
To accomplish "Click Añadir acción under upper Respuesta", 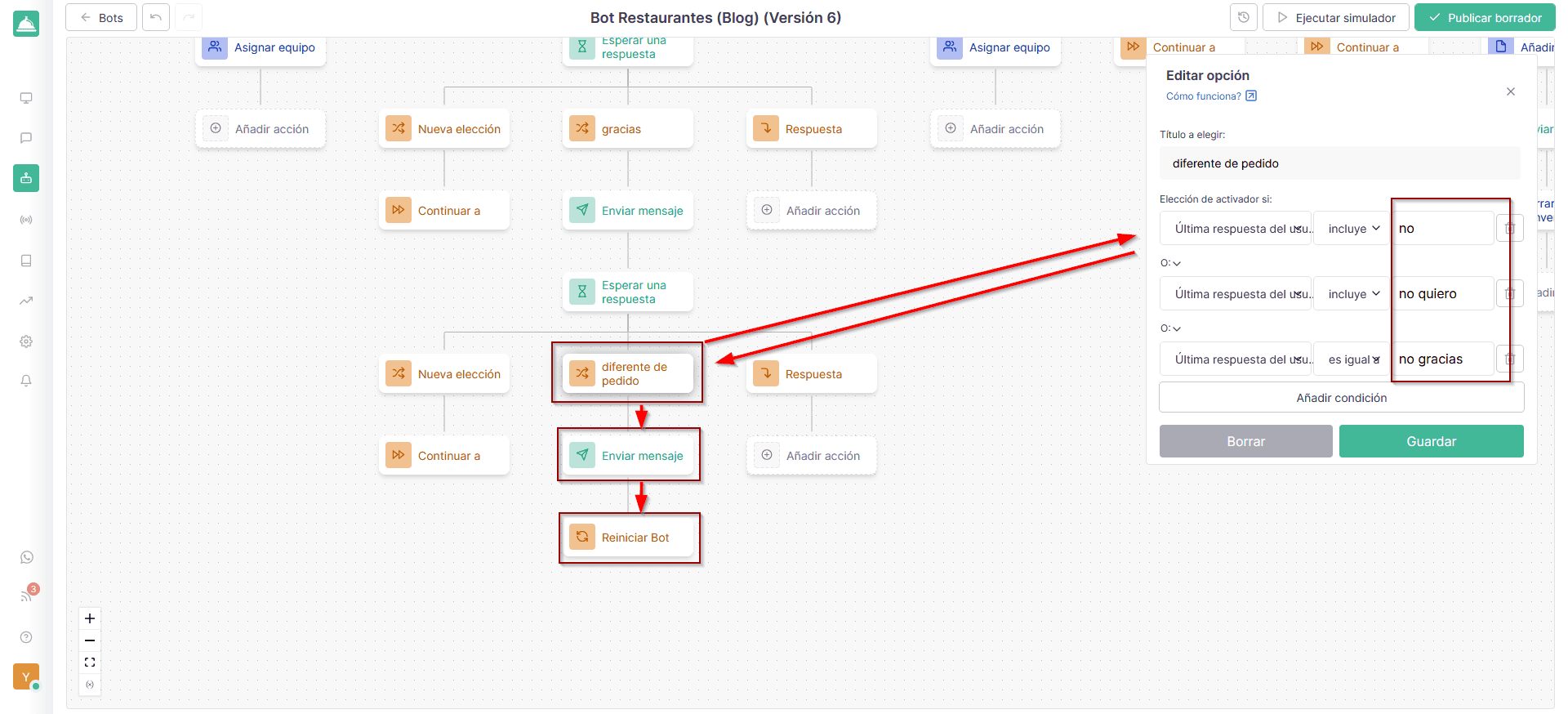I will (x=812, y=211).
